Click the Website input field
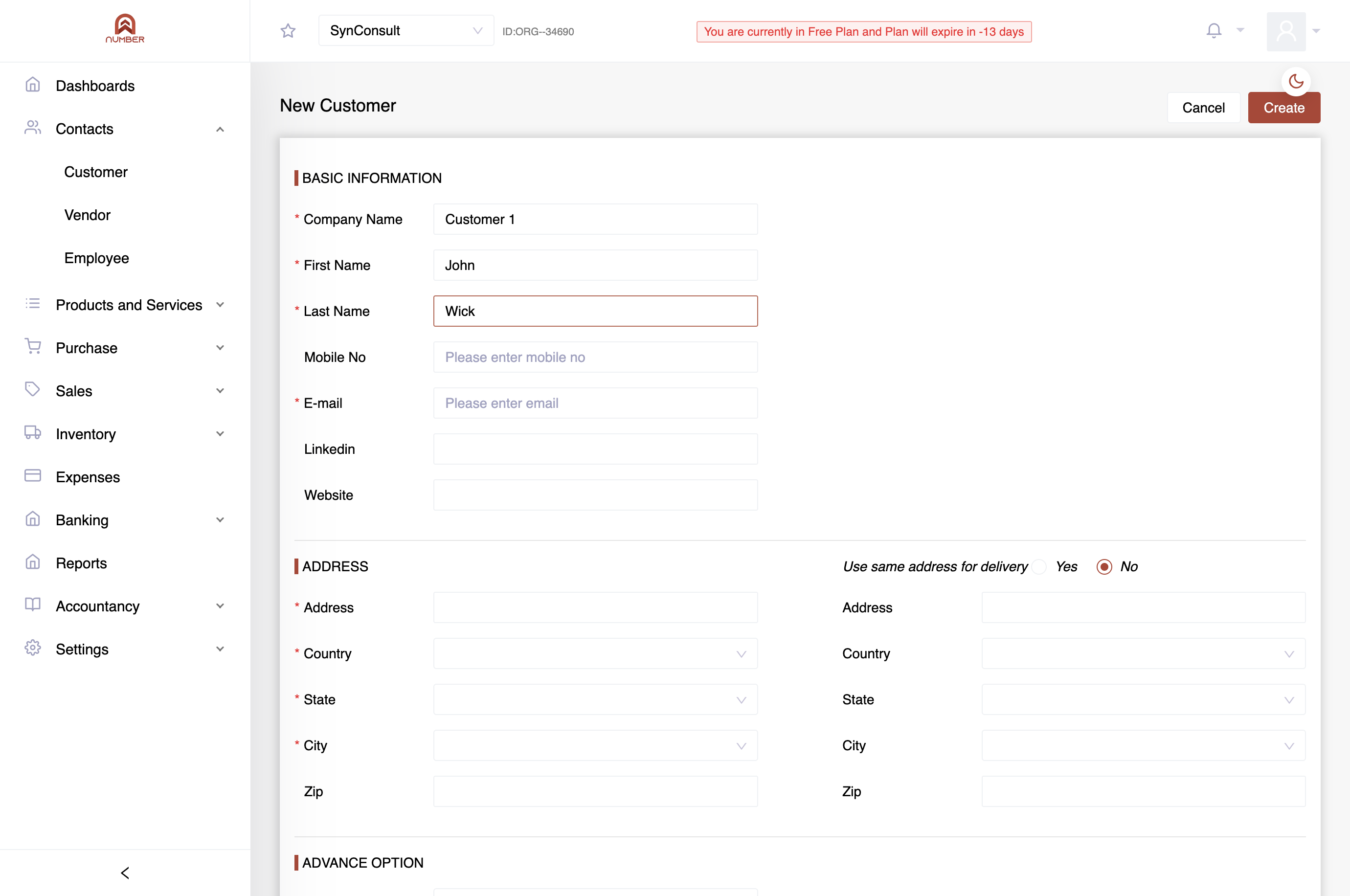This screenshot has height=896, width=1350. pyautogui.click(x=595, y=495)
